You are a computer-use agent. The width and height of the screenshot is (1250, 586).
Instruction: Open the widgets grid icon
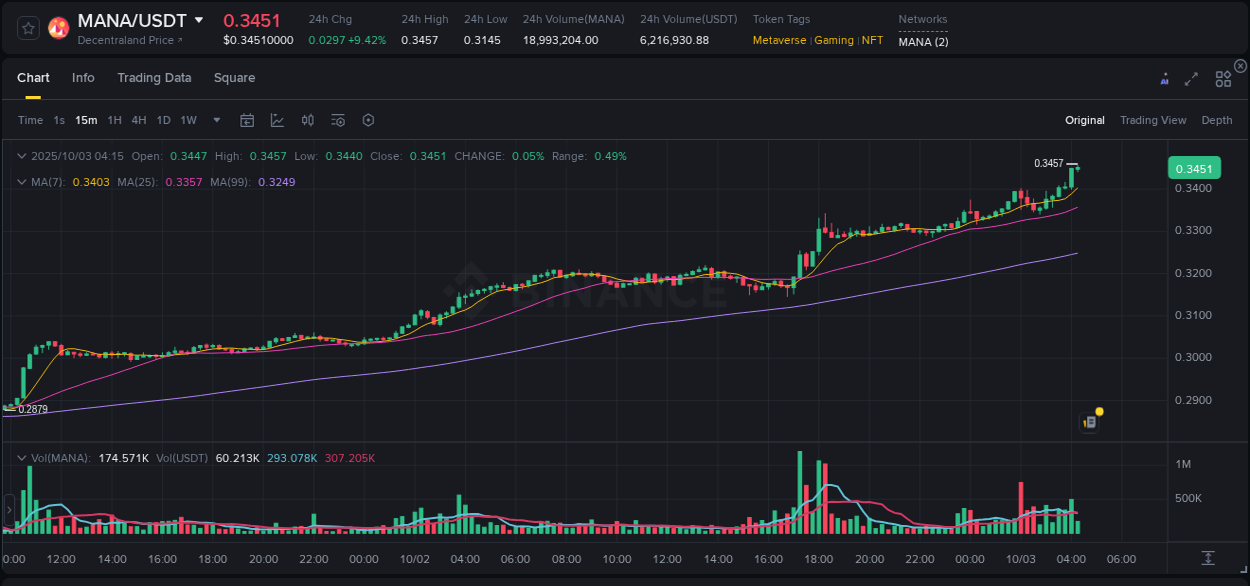1223,78
